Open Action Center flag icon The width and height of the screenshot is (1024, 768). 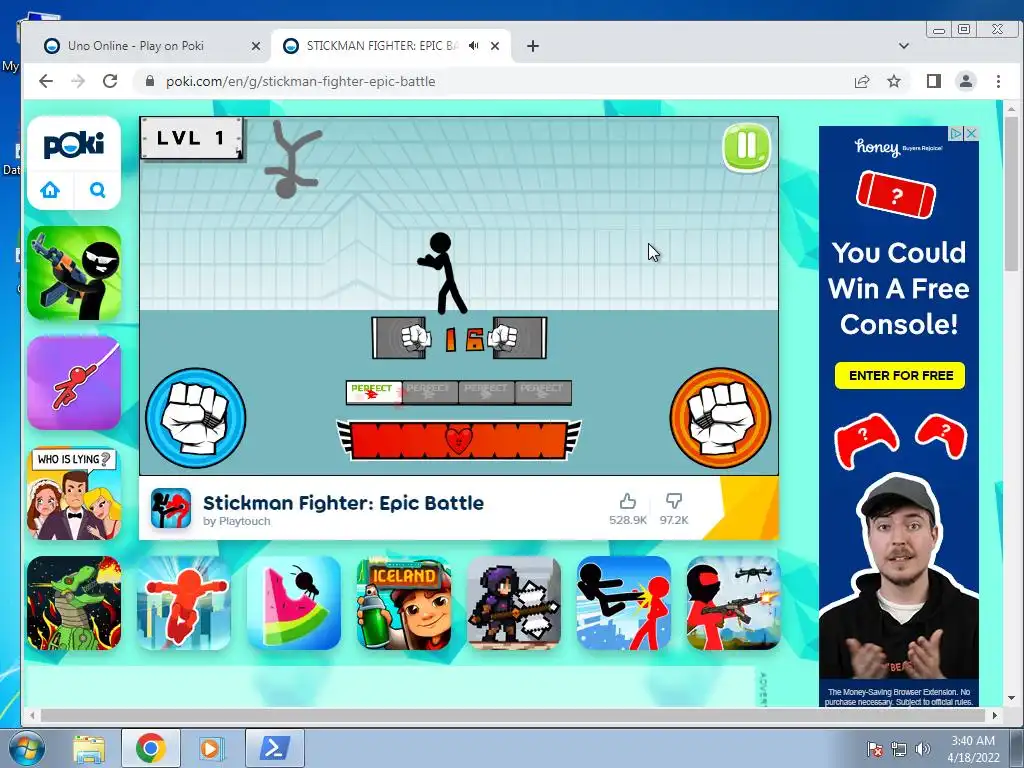[x=875, y=749]
